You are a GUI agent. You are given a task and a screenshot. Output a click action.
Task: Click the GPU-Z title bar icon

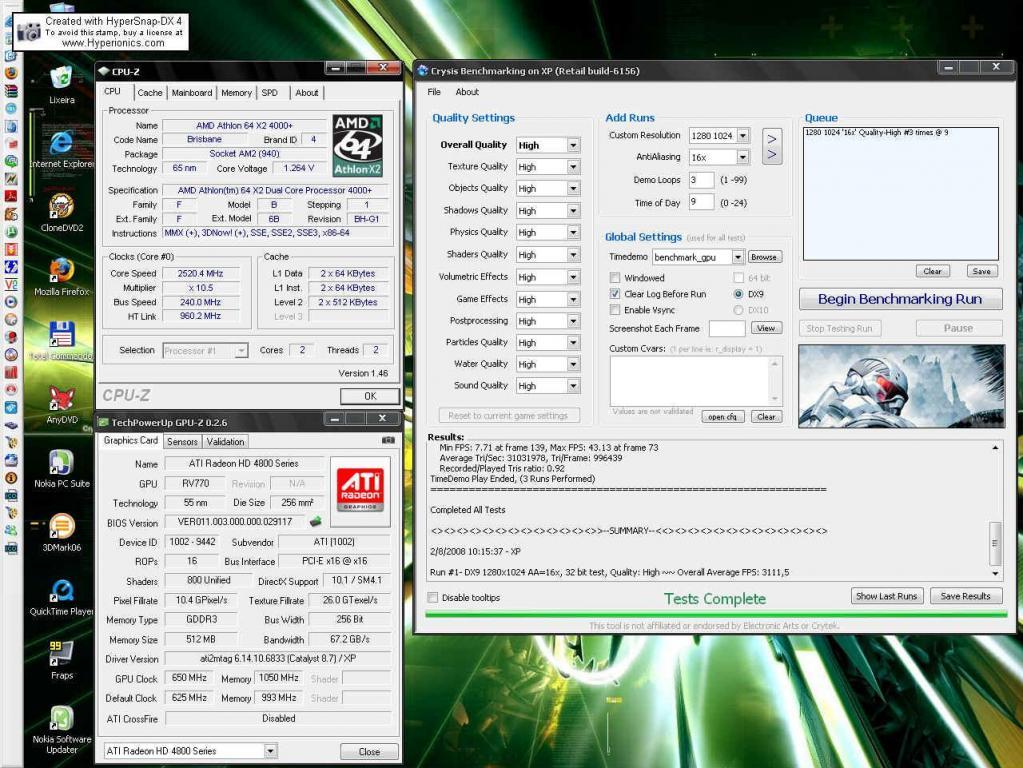tap(103, 422)
